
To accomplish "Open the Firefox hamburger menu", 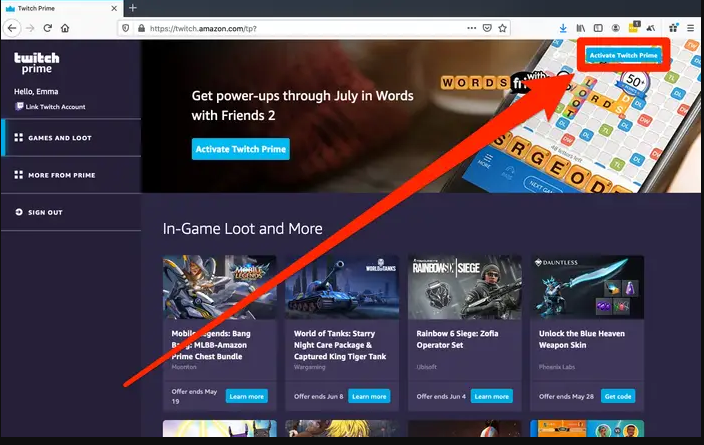I will [691, 28].
